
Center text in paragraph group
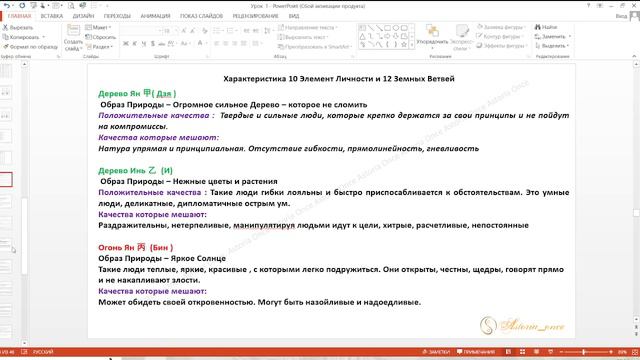[225, 43]
